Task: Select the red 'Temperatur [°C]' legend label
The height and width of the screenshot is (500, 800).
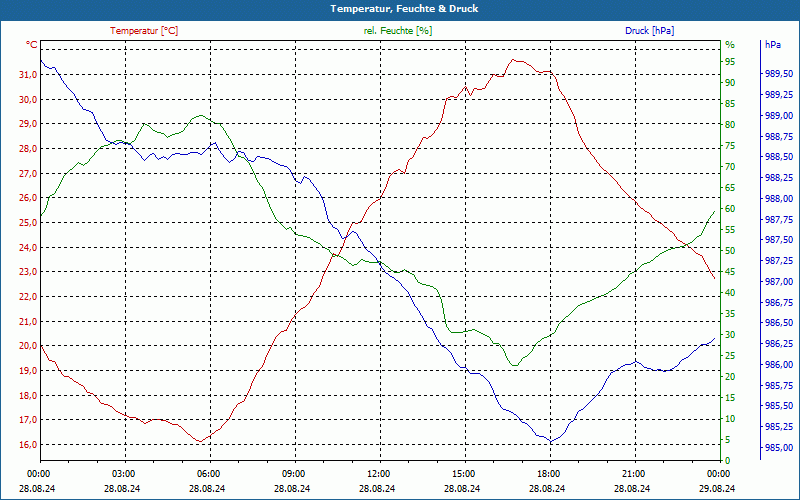Action: pos(144,31)
